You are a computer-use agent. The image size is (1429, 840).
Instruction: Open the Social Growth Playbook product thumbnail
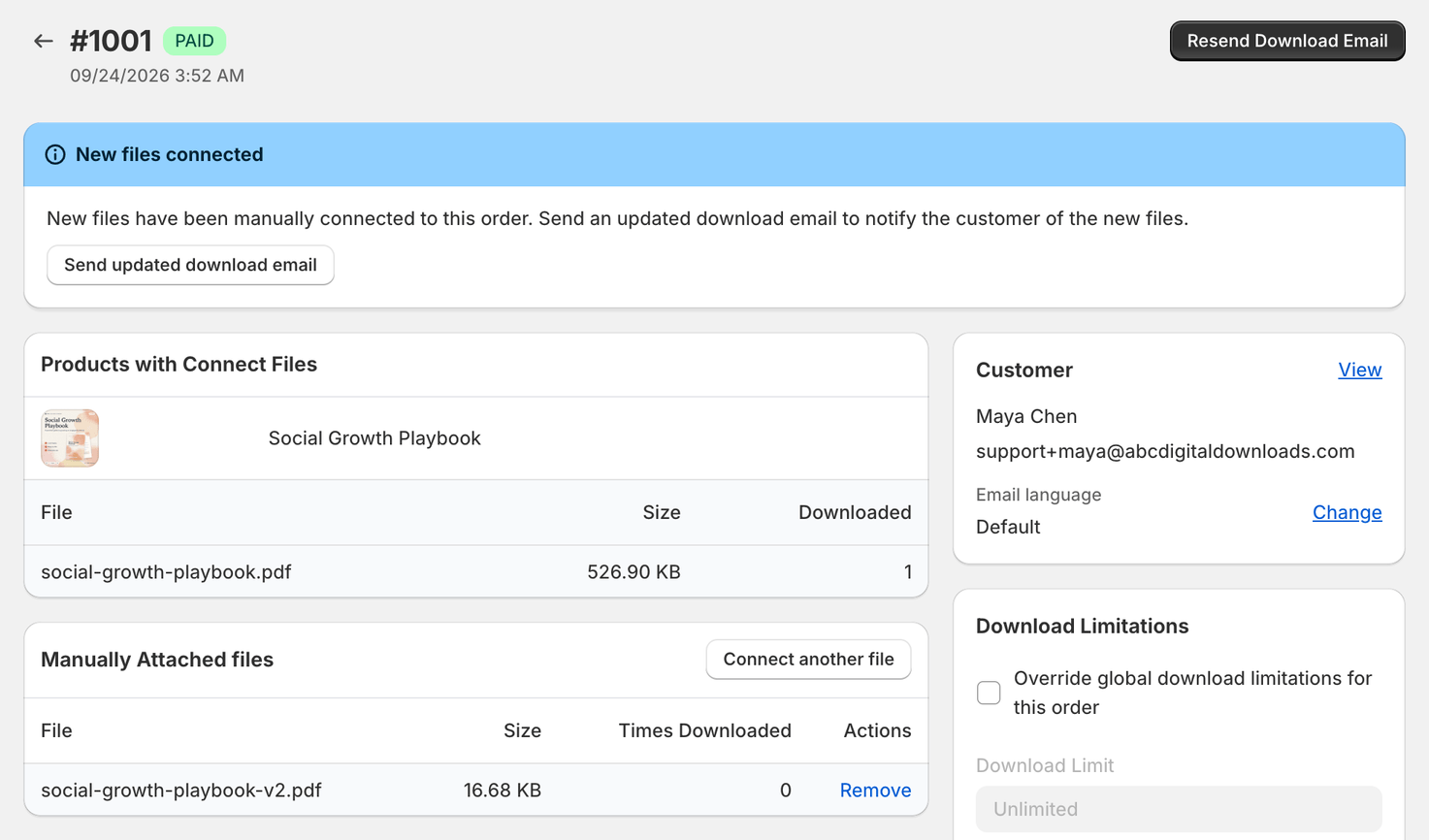(x=70, y=437)
